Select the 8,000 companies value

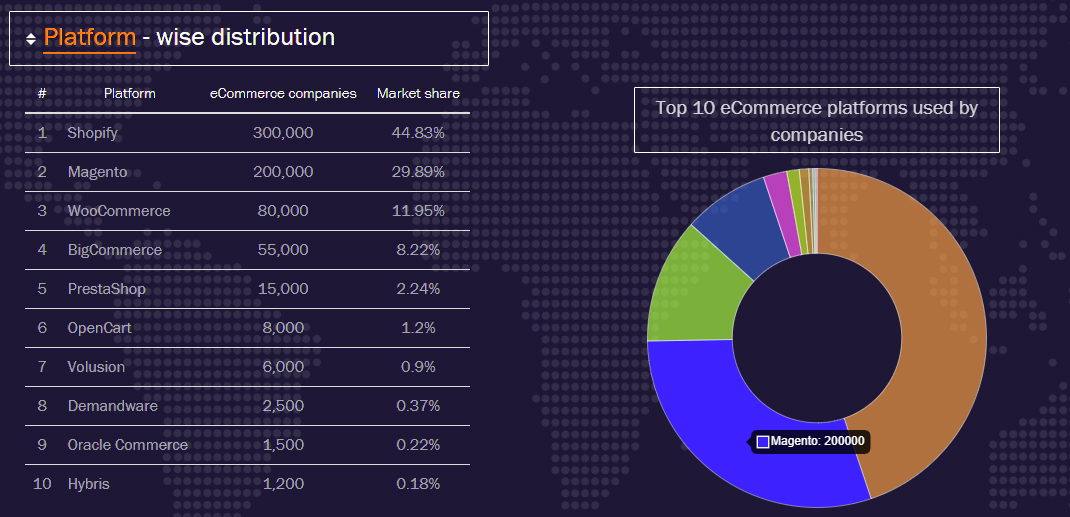tap(283, 328)
